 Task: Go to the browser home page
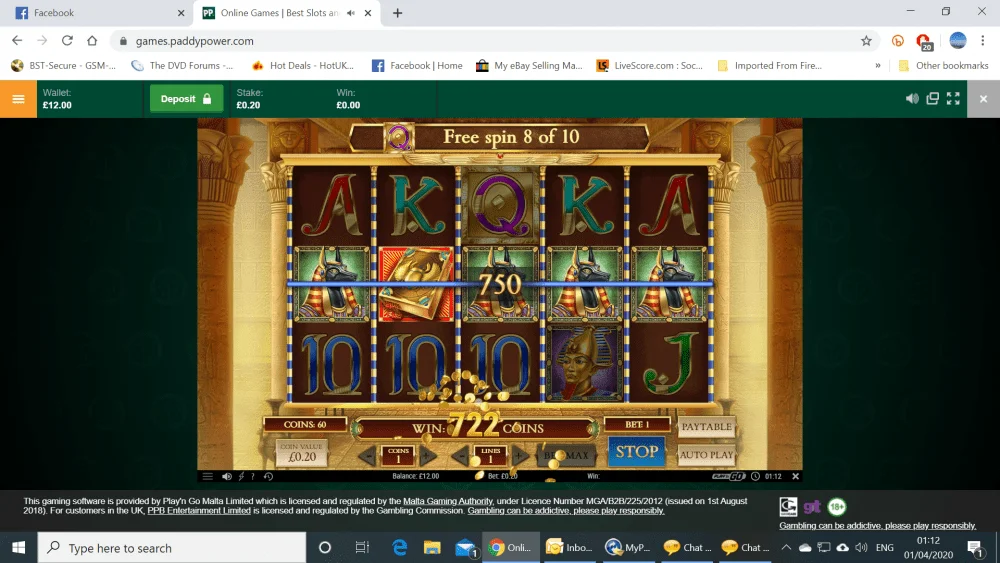pos(92,41)
